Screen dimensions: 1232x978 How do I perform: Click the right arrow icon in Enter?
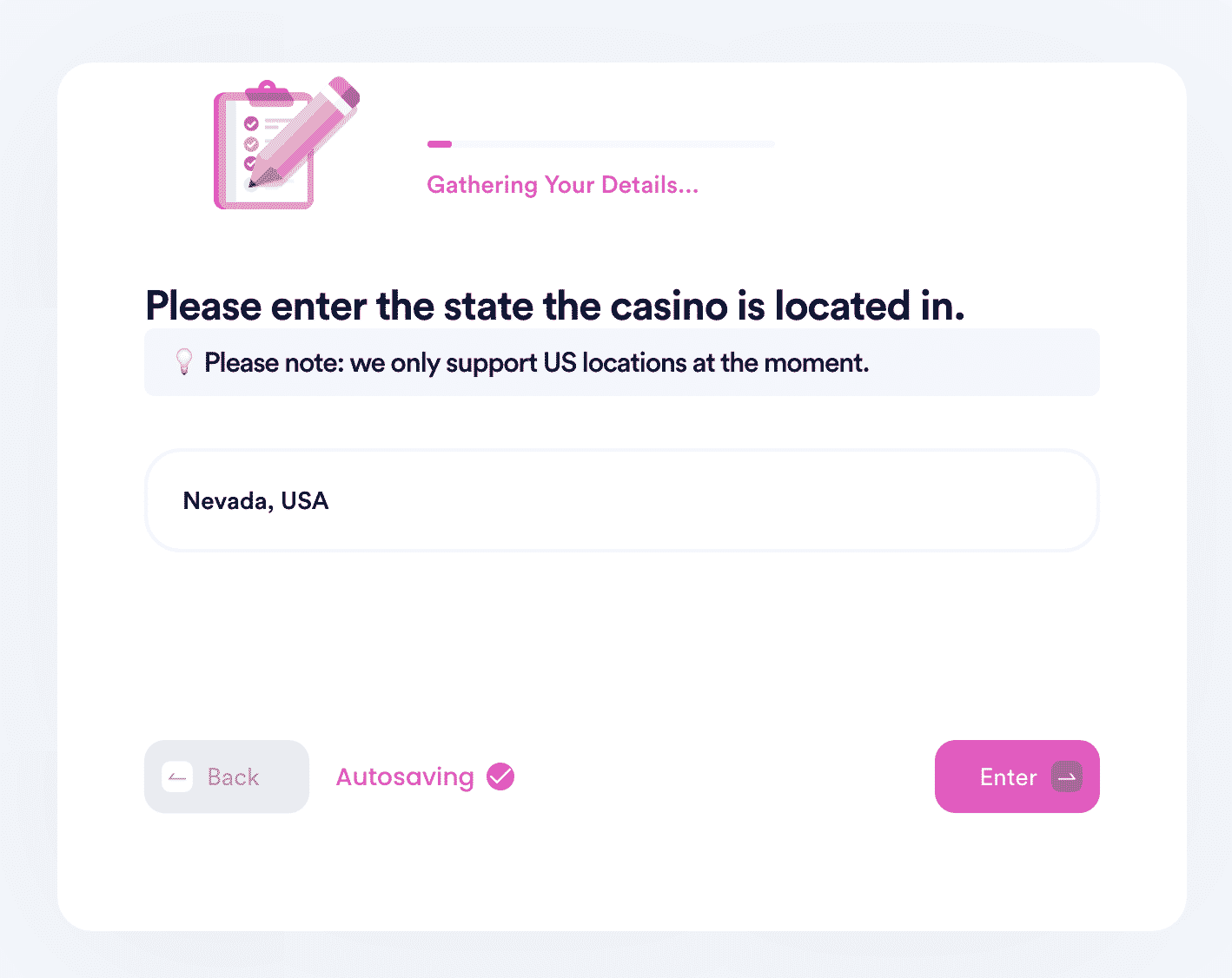(x=1067, y=776)
